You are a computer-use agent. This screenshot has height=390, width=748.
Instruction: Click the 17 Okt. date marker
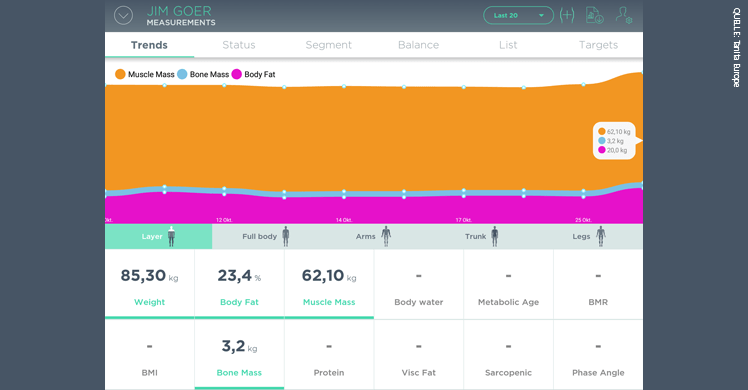pyautogui.click(x=463, y=220)
